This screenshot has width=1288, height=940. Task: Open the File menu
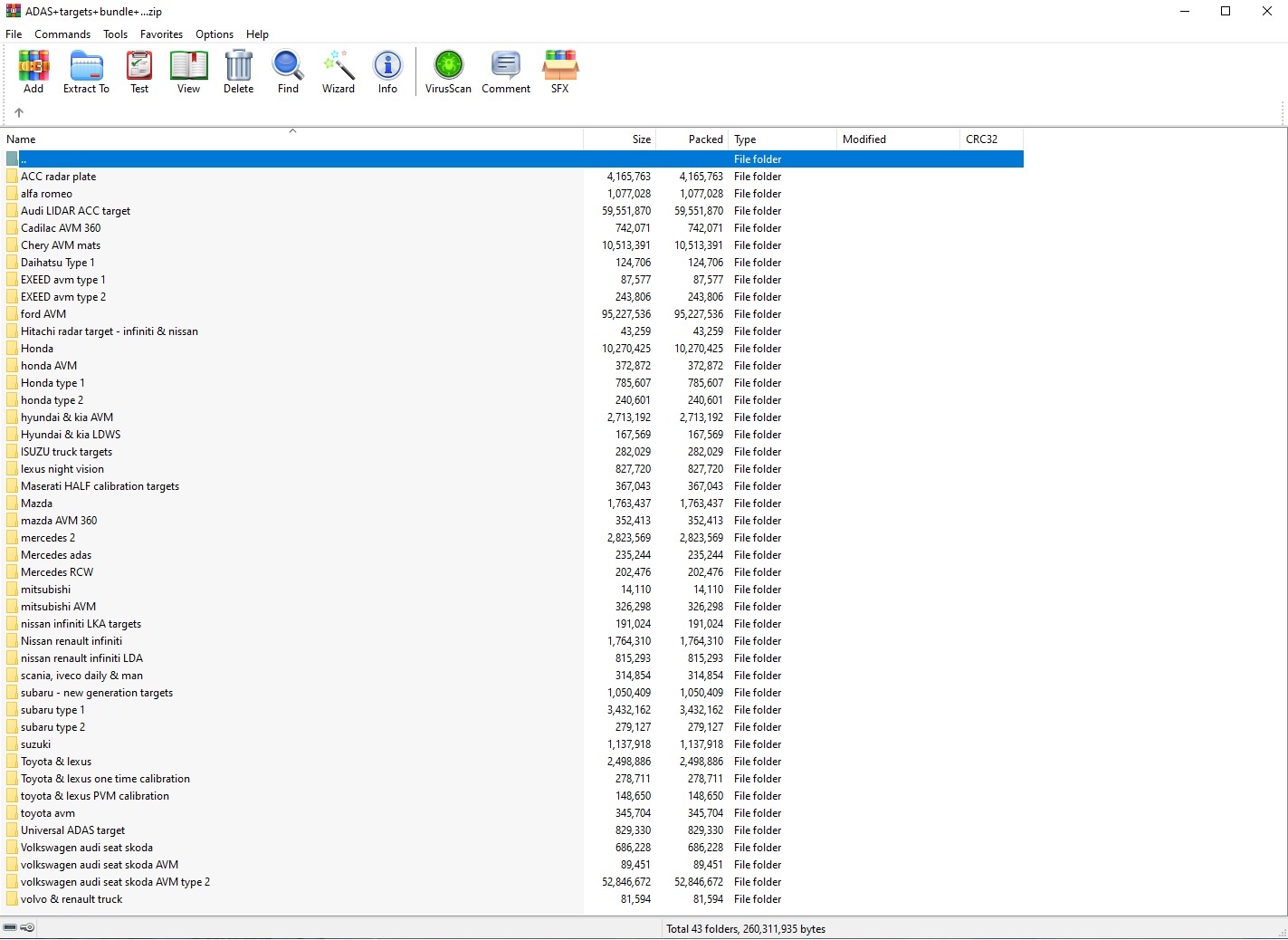click(x=14, y=34)
